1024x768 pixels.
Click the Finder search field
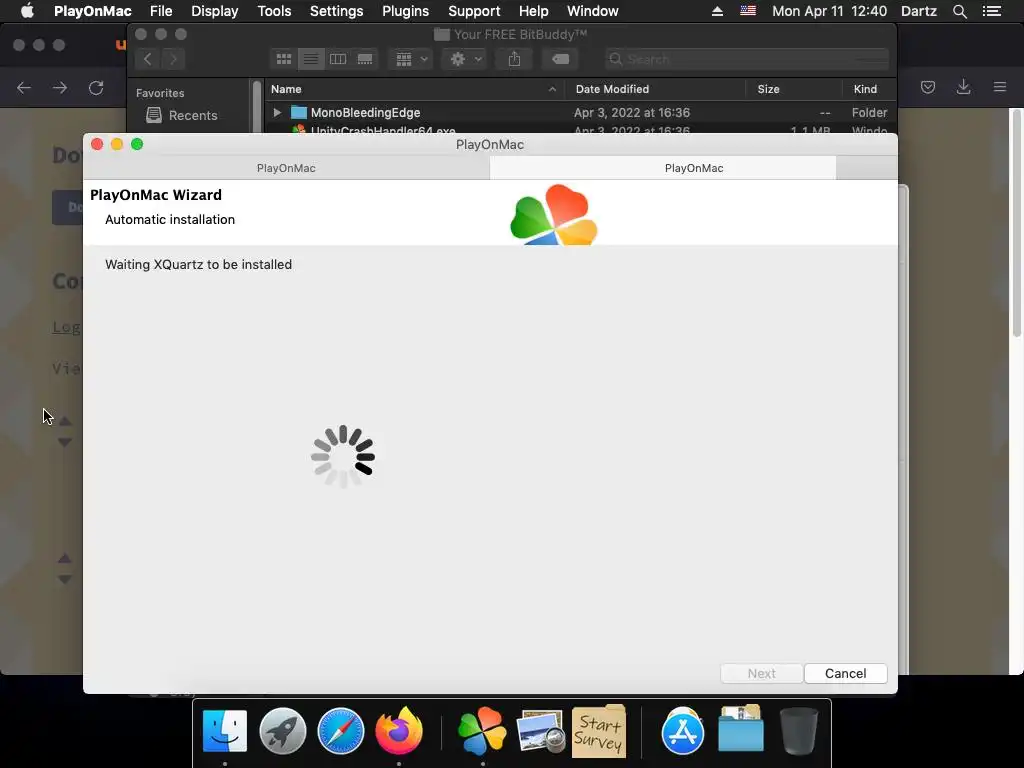tap(746, 59)
